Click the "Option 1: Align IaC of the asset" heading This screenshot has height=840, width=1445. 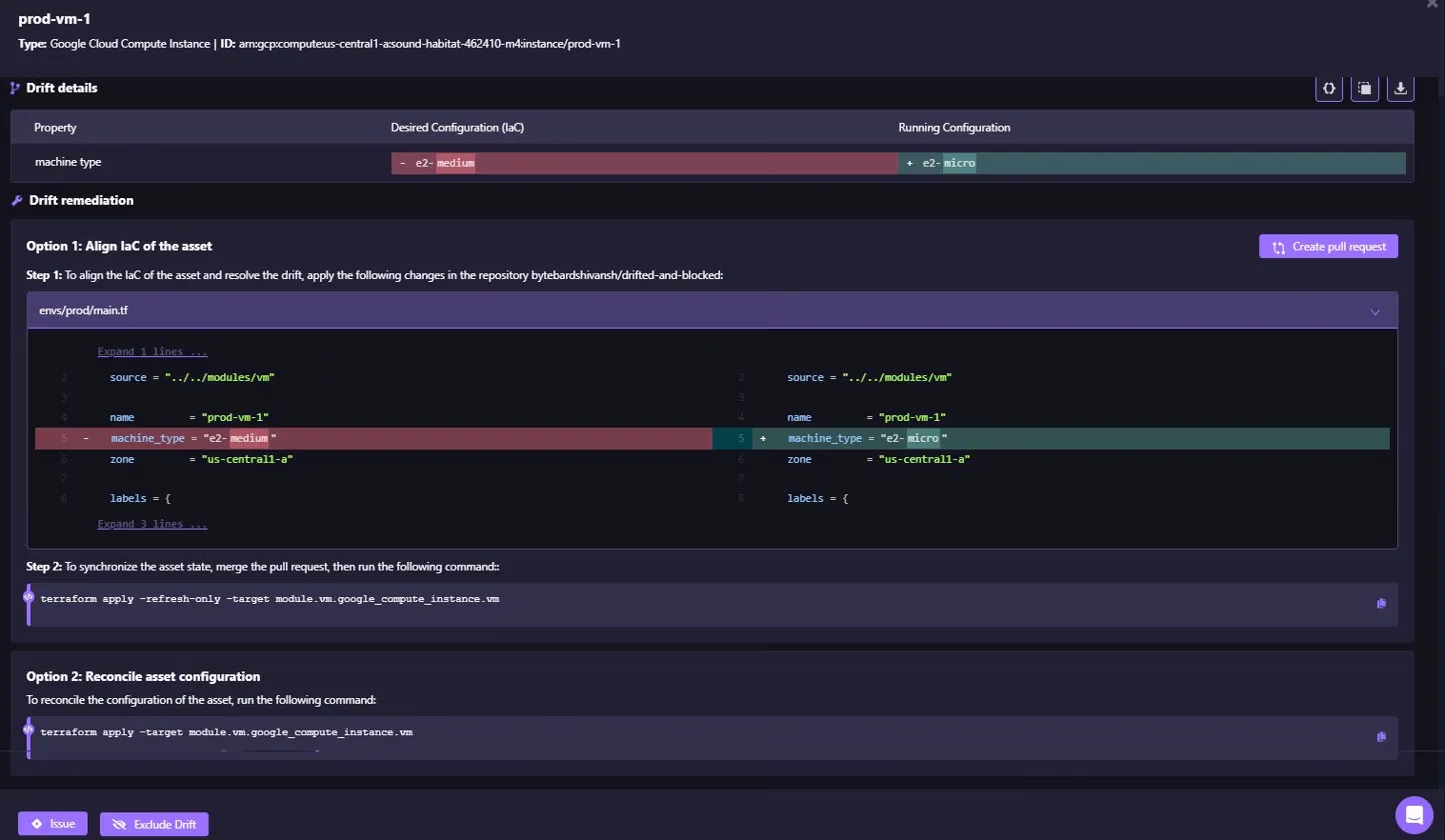pyautogui.click(x=119, y=246)
